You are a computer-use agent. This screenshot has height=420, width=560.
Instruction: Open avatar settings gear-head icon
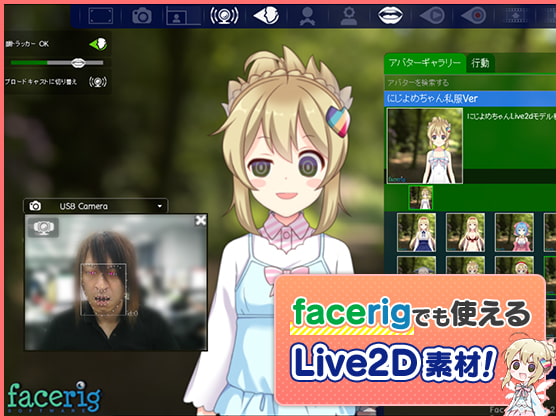(x=349, y=16)
